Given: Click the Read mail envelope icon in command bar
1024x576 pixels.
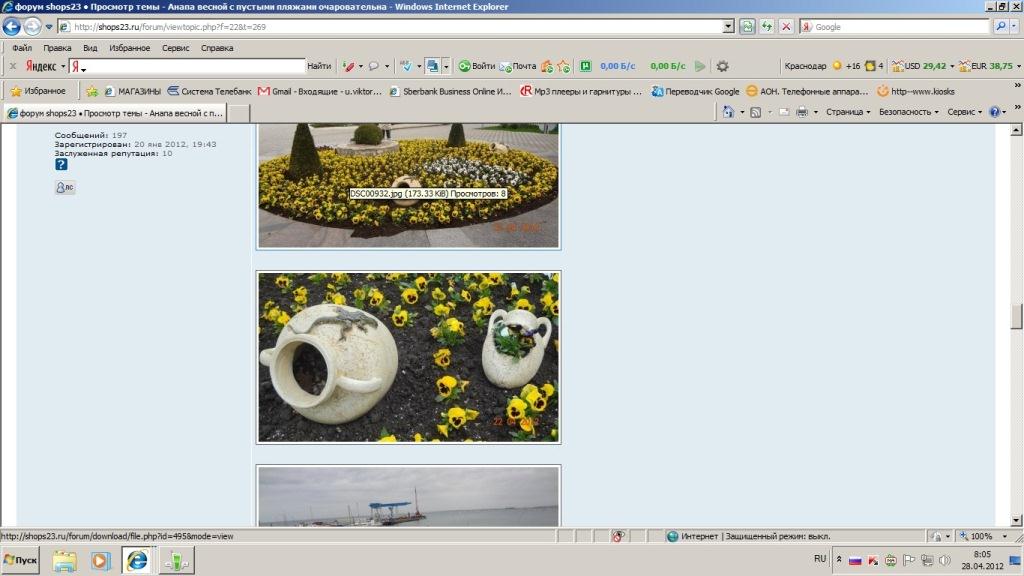Looking at the screenshot, I should [x=784, y=112].
